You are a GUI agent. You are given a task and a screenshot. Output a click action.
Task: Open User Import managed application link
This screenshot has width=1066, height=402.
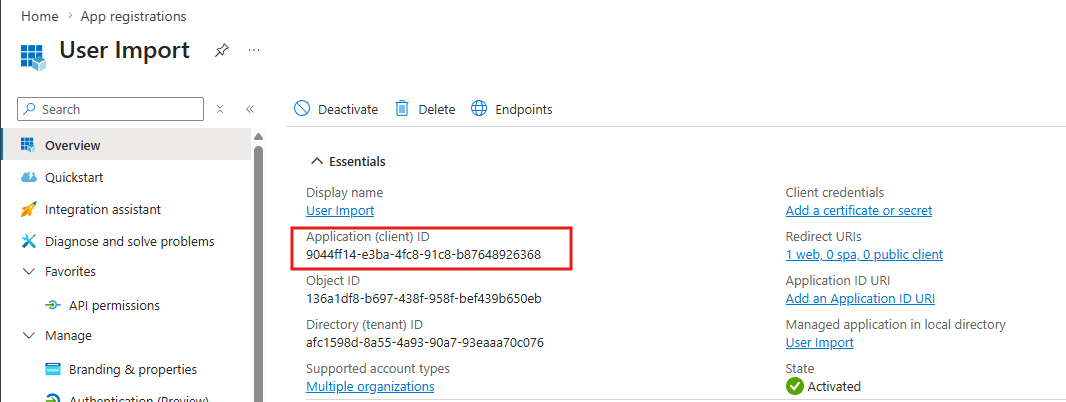point(819,343)
